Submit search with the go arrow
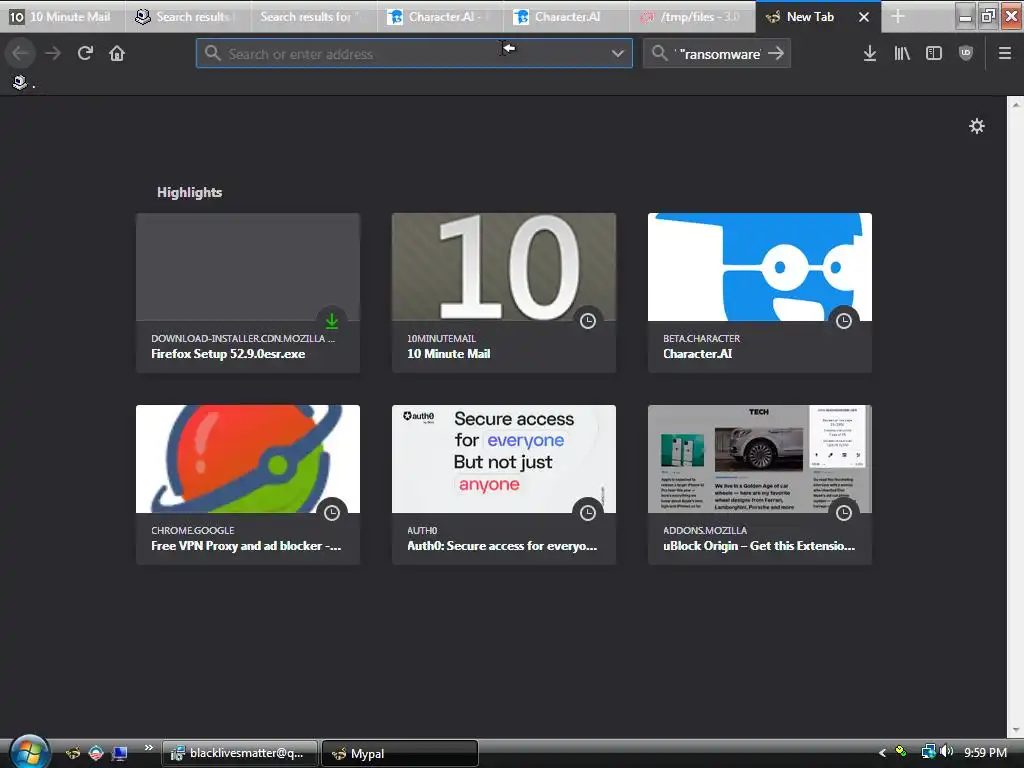This screenshot has height=768, width=1024. click(776, 53)
